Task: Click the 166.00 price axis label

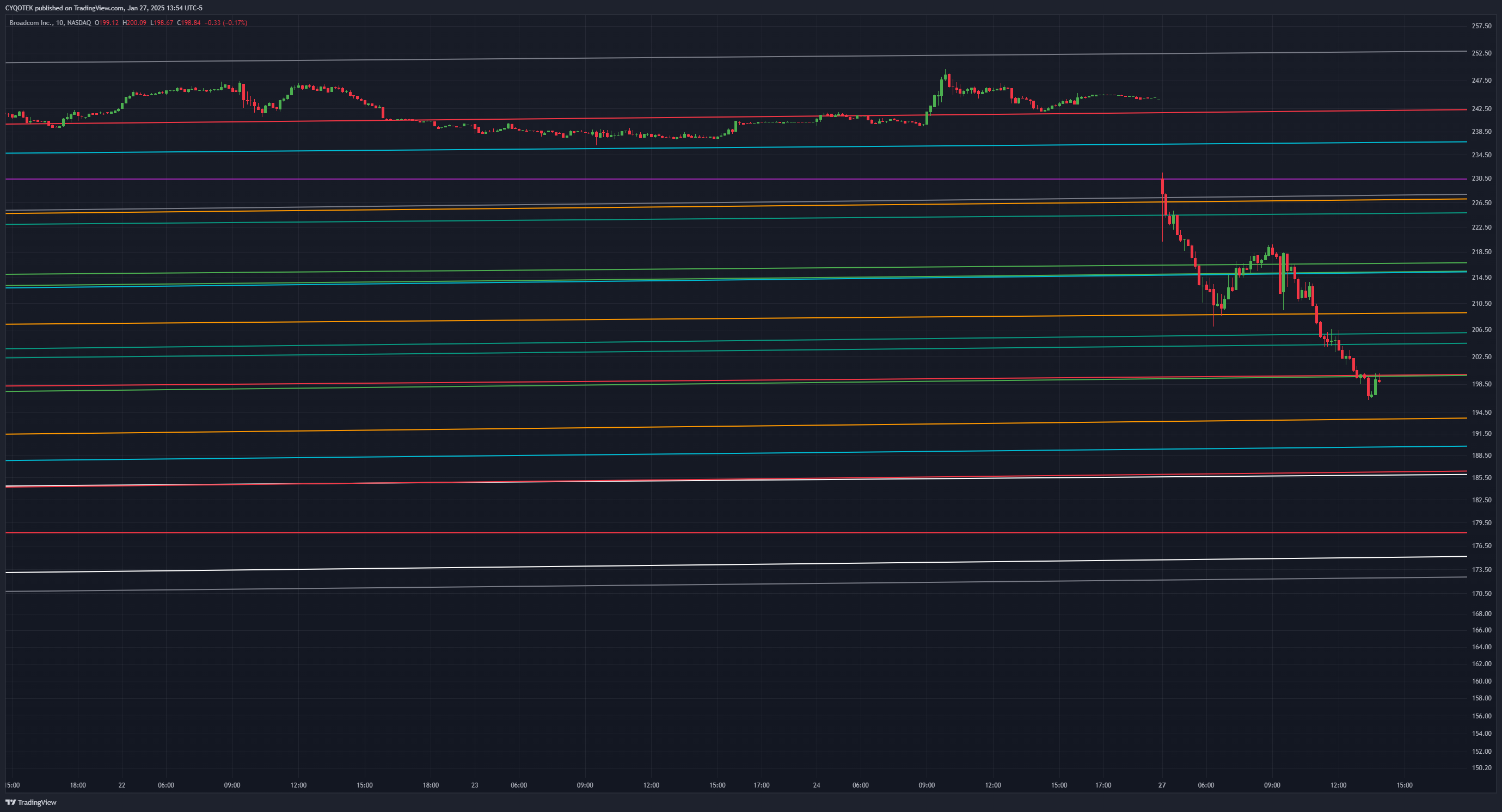Action: pos(1482,630)
